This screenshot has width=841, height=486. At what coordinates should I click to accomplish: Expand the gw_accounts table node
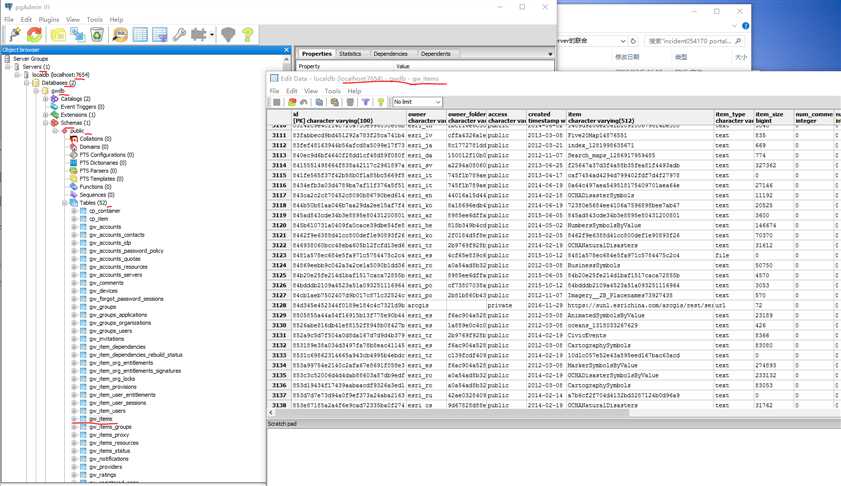(x=74, y=227)
